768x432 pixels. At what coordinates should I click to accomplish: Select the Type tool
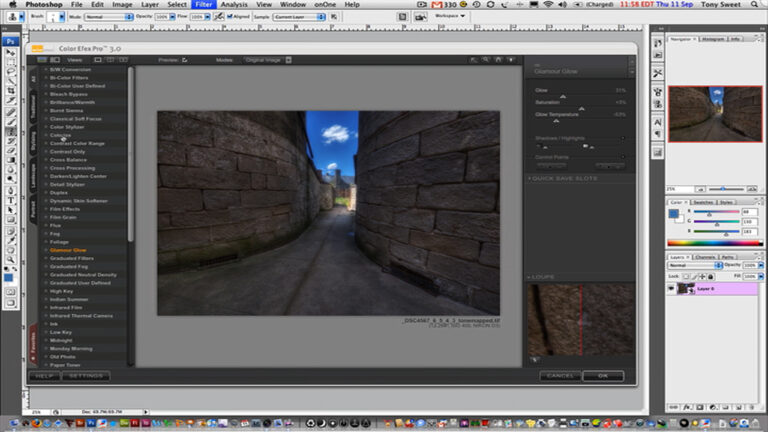(x=11, y=199)
